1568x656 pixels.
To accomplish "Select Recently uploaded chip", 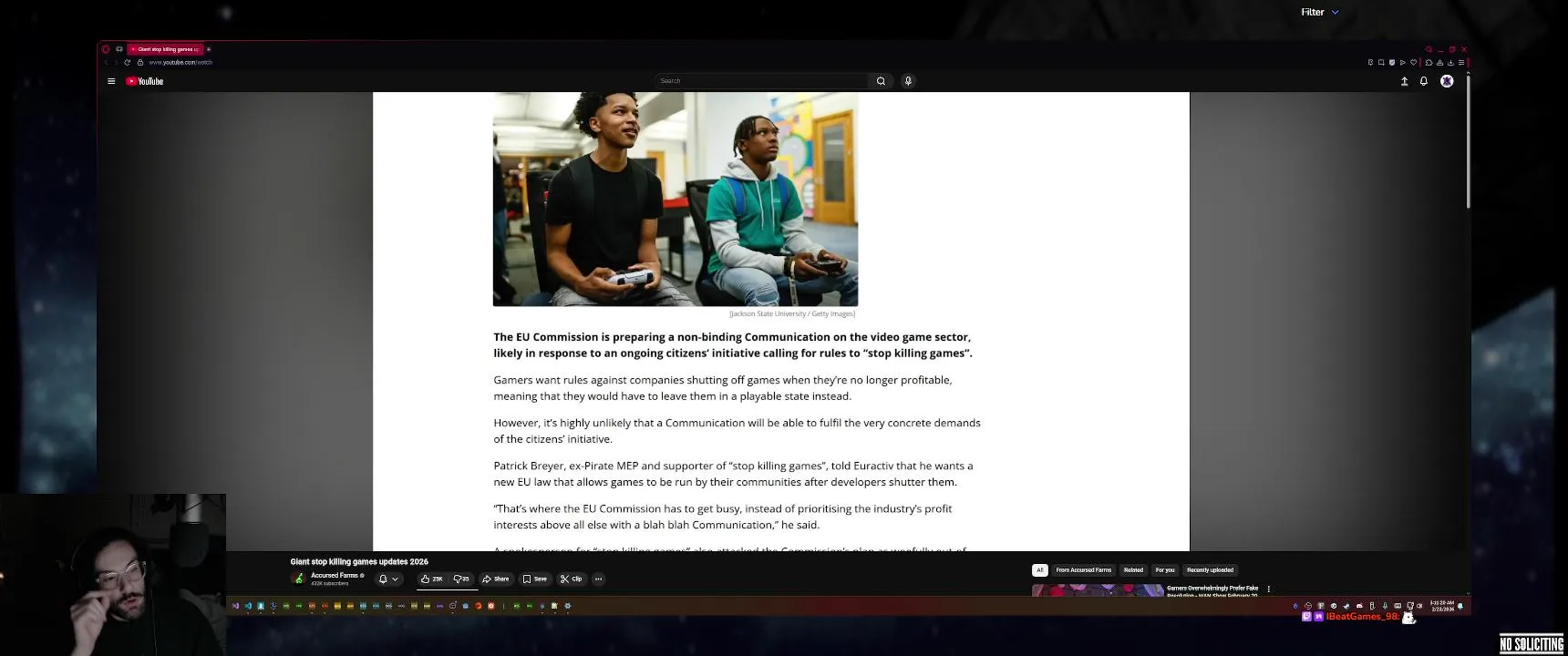I will [1211, 570].
